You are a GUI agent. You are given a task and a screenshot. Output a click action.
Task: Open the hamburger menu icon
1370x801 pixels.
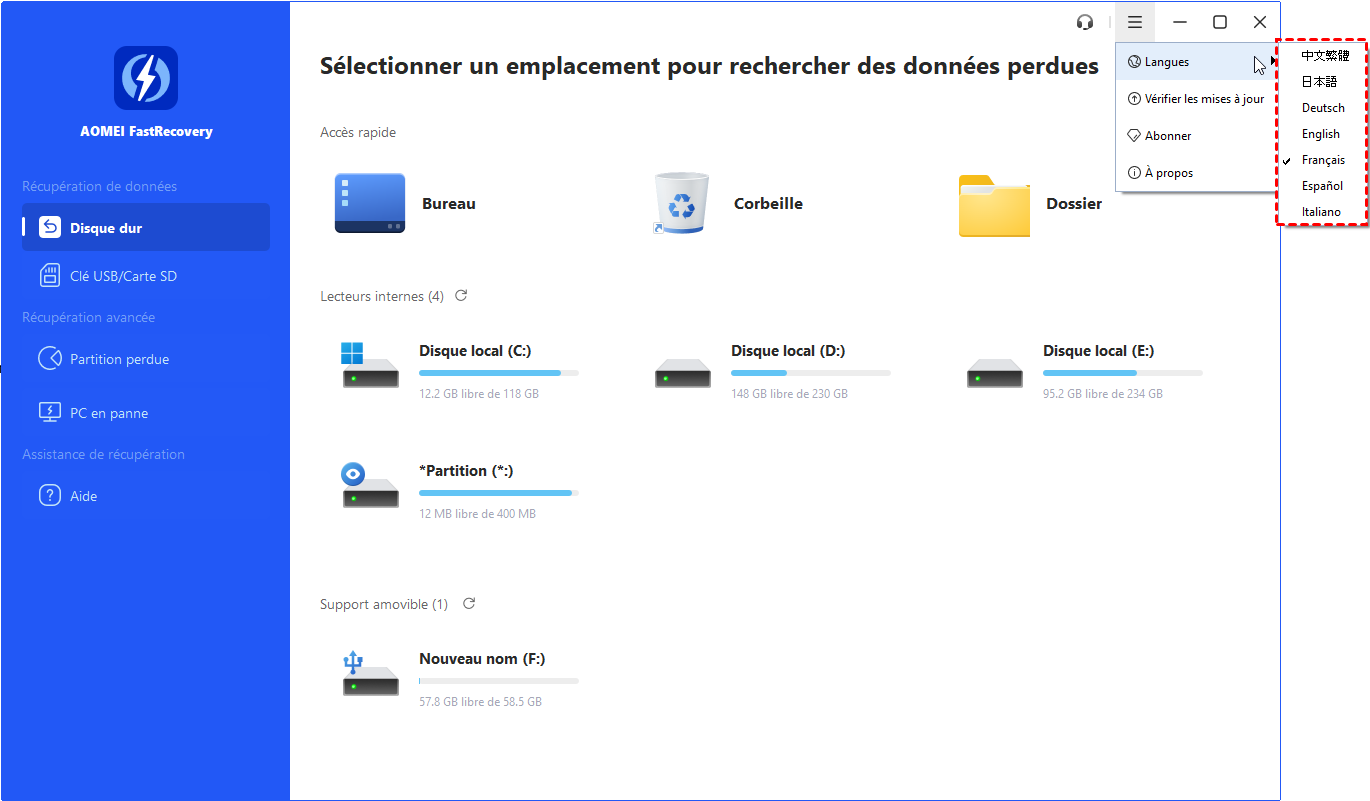[1135, 22]
